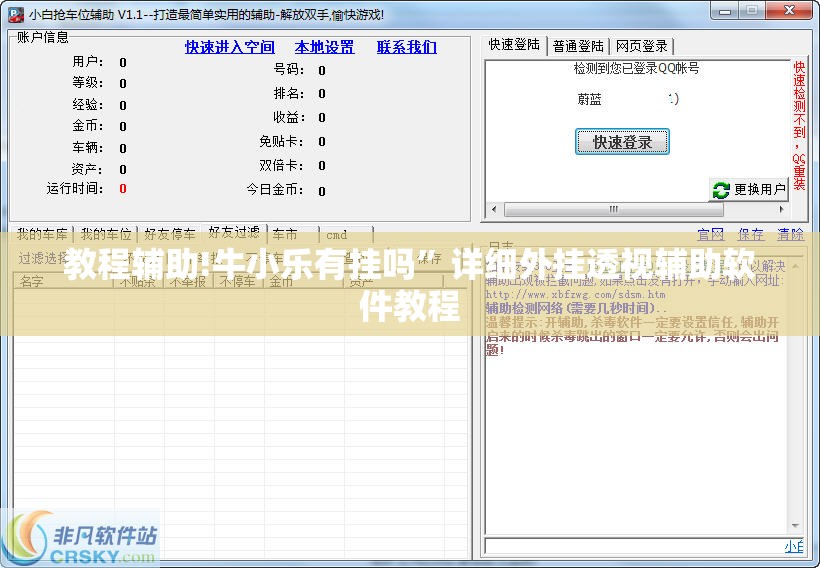820x568 pixels.
Task: Click the http://www.xbfzwg.com/sdsm.htm log line
Action: point(575,294)
